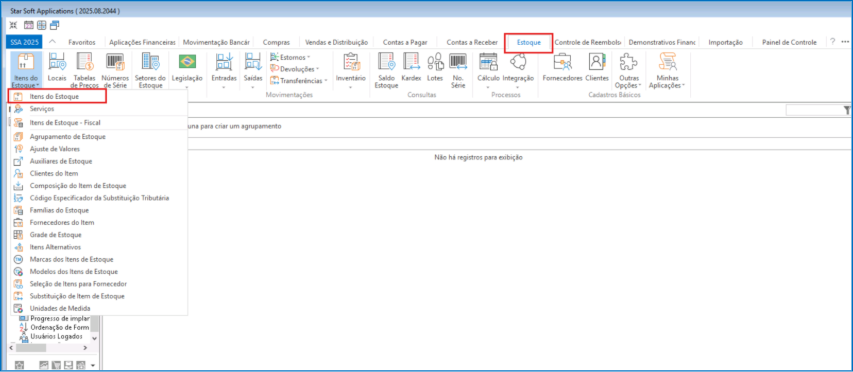The height and width of the screenshot is (372, 853).
Task: Switch to the Importação tab
Action: (x=726, y=42)
